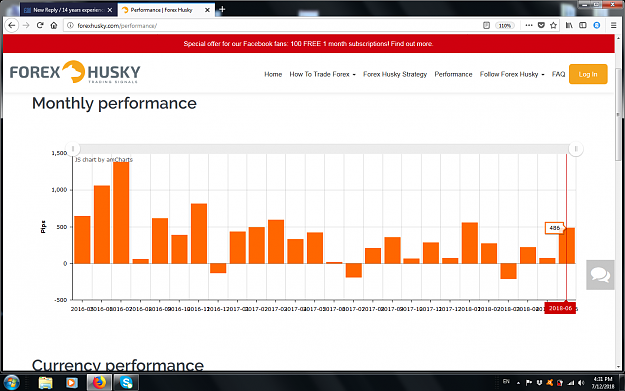Reload the page with the refresh icon
Viewport: 625px width, 391px height.
point(40,26)
